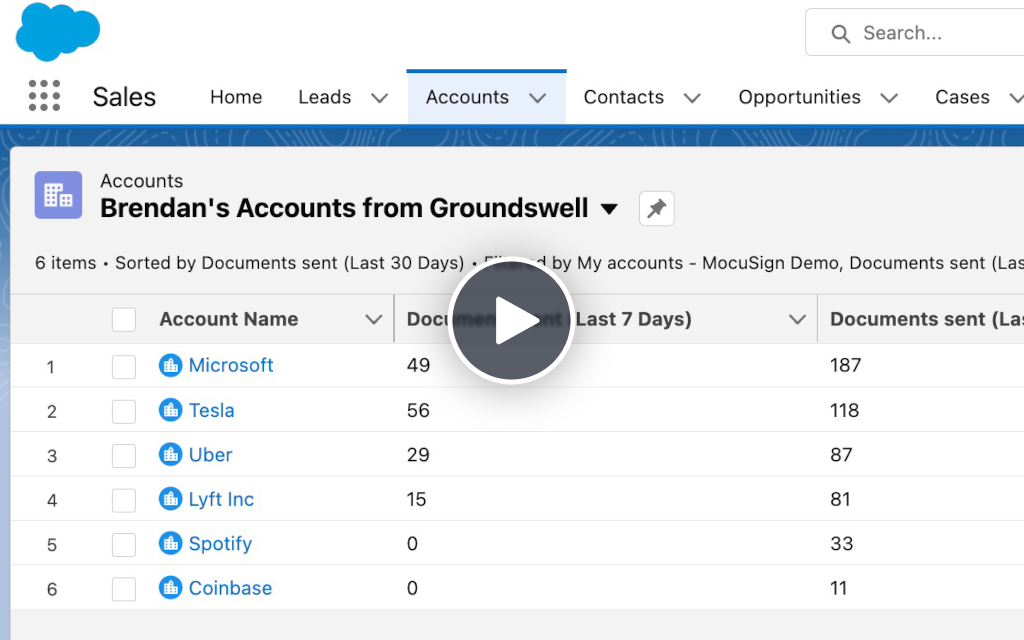Open the Coinbase account link
The image size is (1024, 640).
click(230, 588)
